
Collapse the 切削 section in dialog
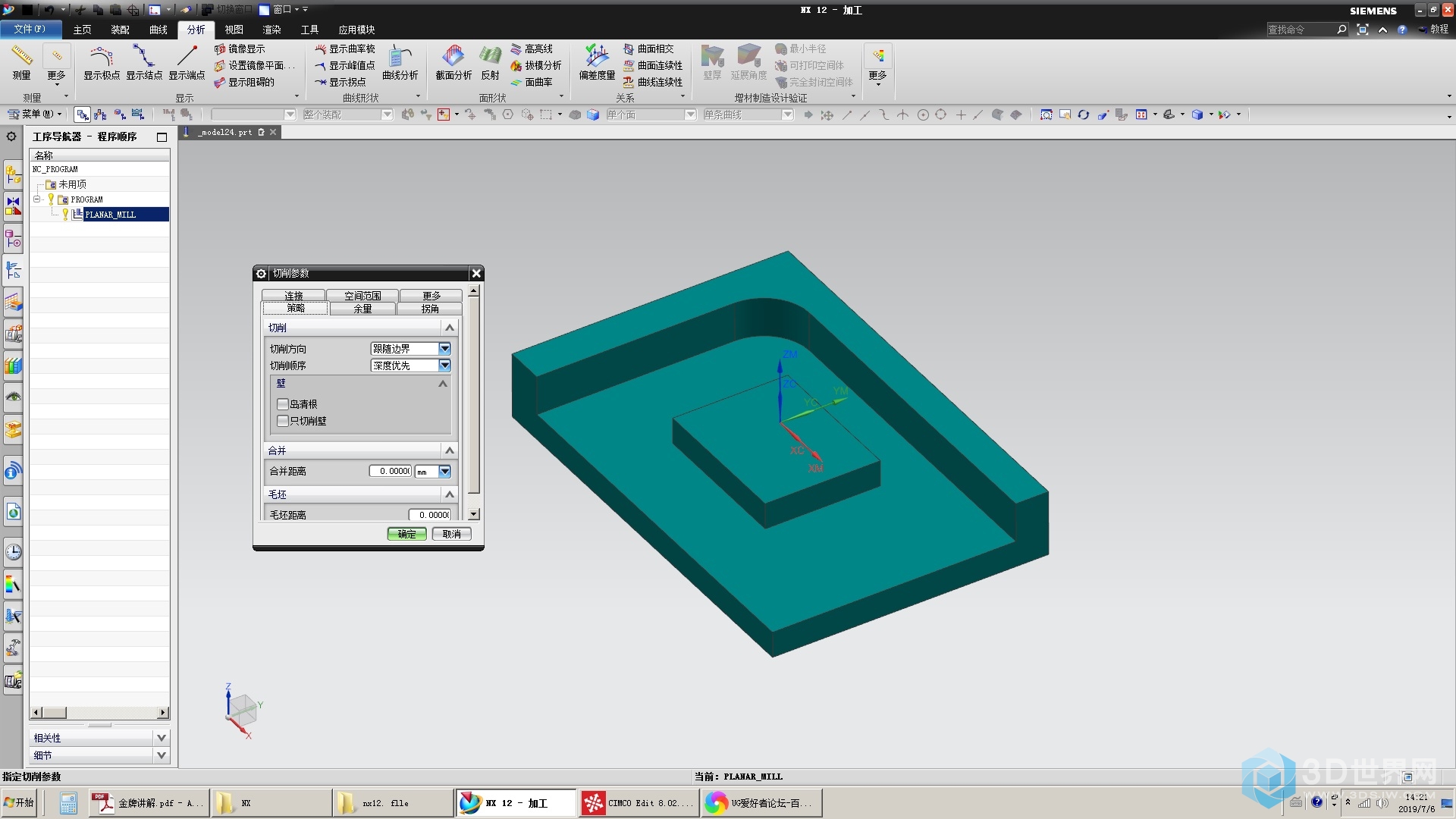click(450, 328)
